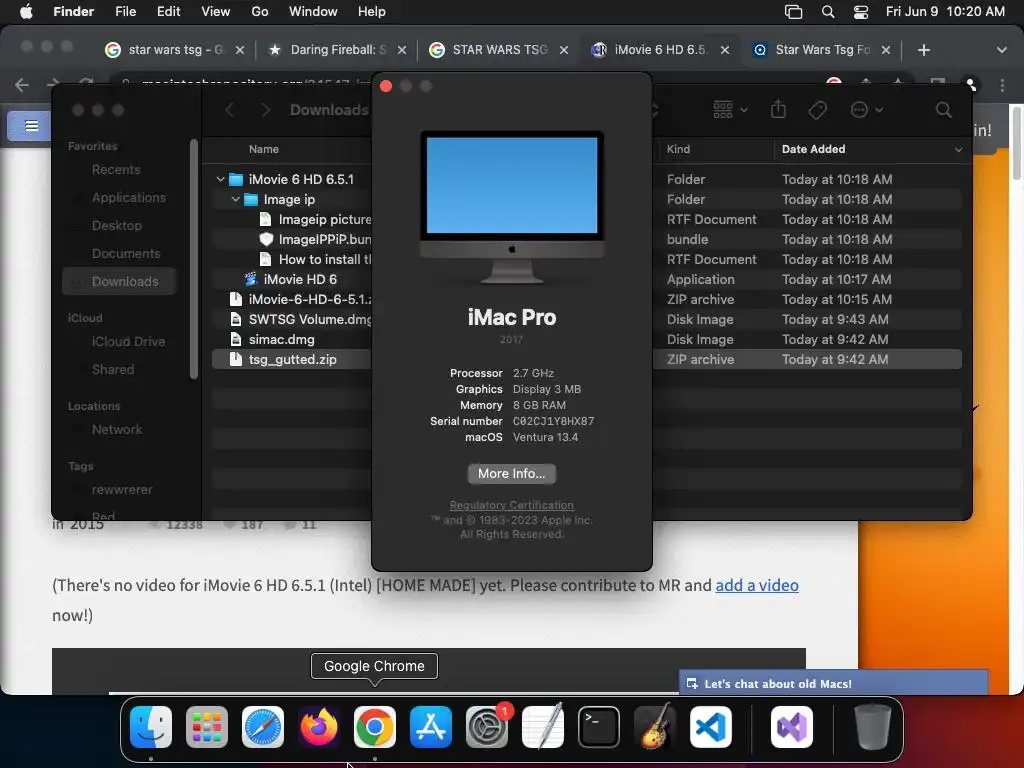This screenshot has width=1024, height=768.
Task: Open the Trash in the Dock
Action: pyautogui.click(x=873, y=727)
